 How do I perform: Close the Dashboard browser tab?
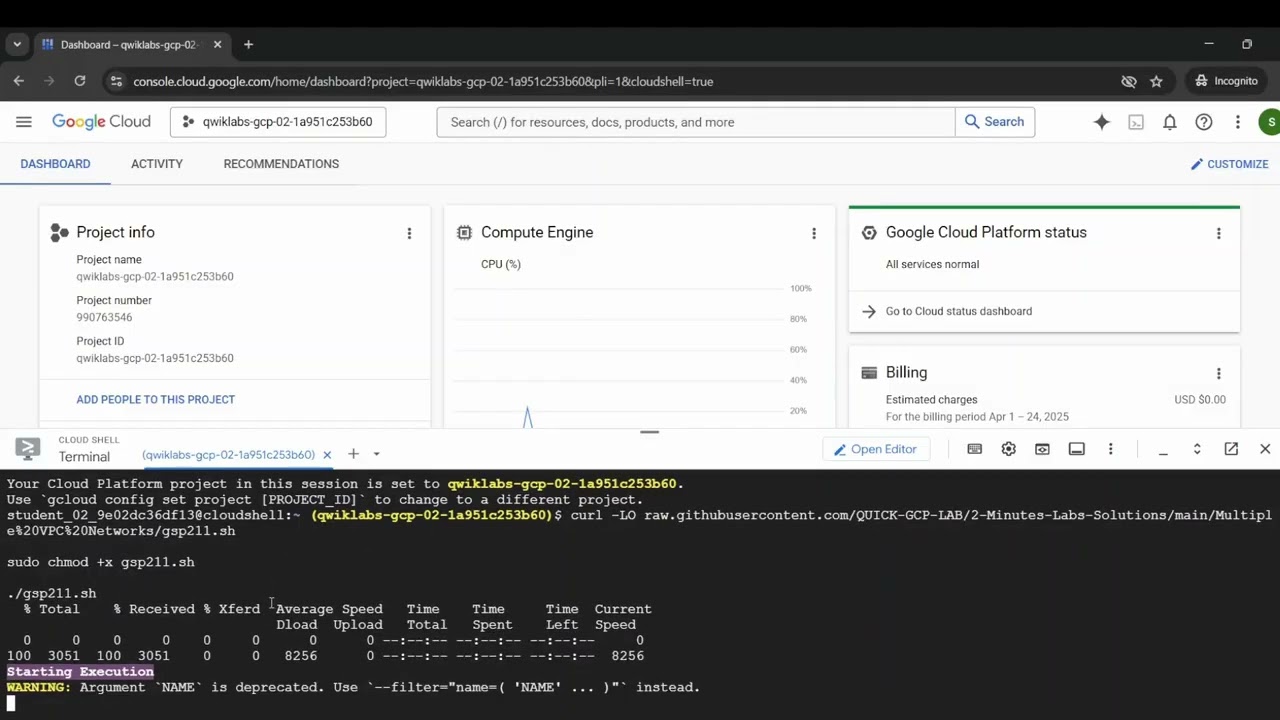(x=217, y=44)
